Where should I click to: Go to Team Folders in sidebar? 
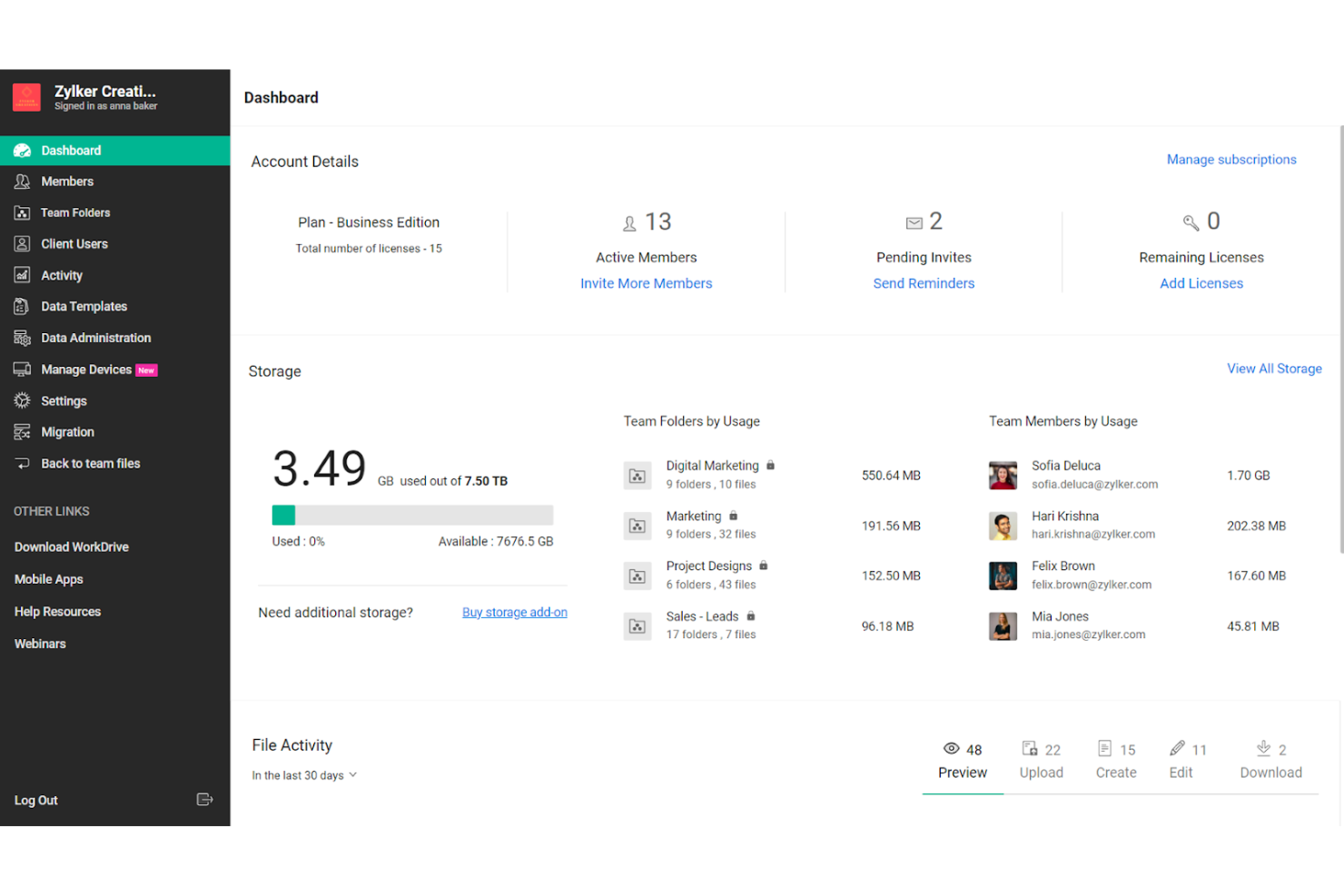[114, 212]
